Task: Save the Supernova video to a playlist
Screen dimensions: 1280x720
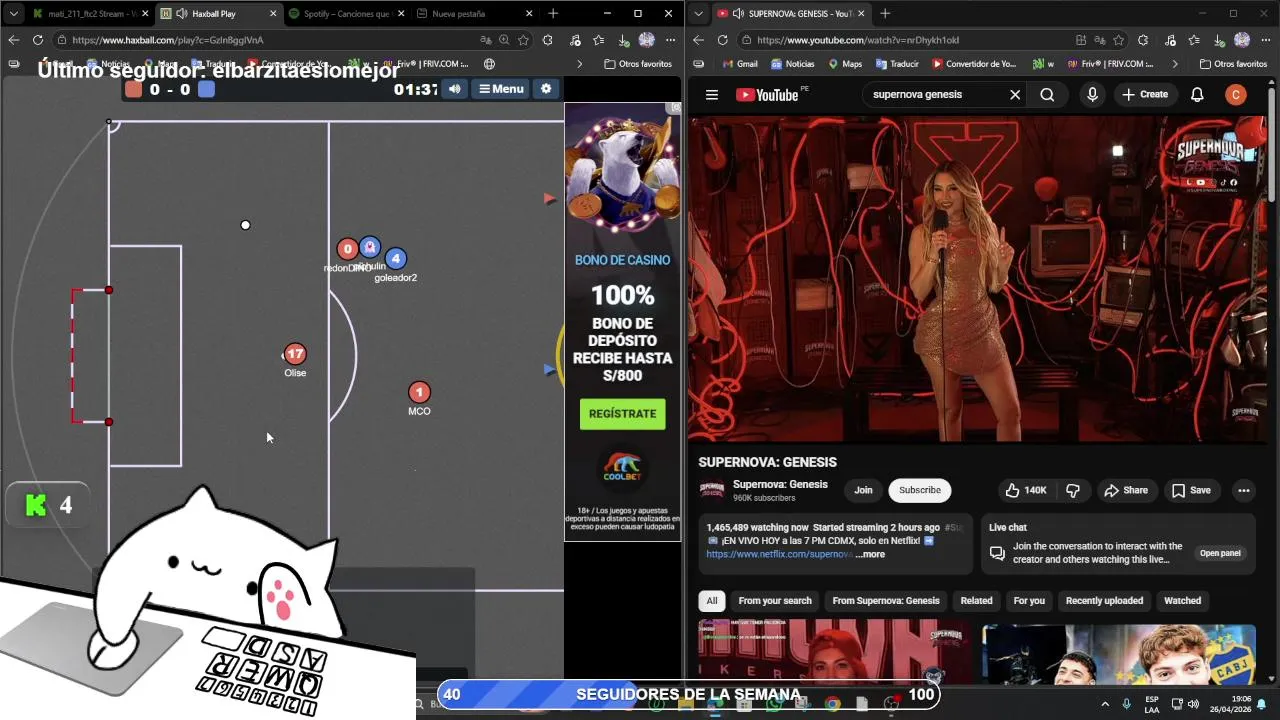Action: (1191, 490)
